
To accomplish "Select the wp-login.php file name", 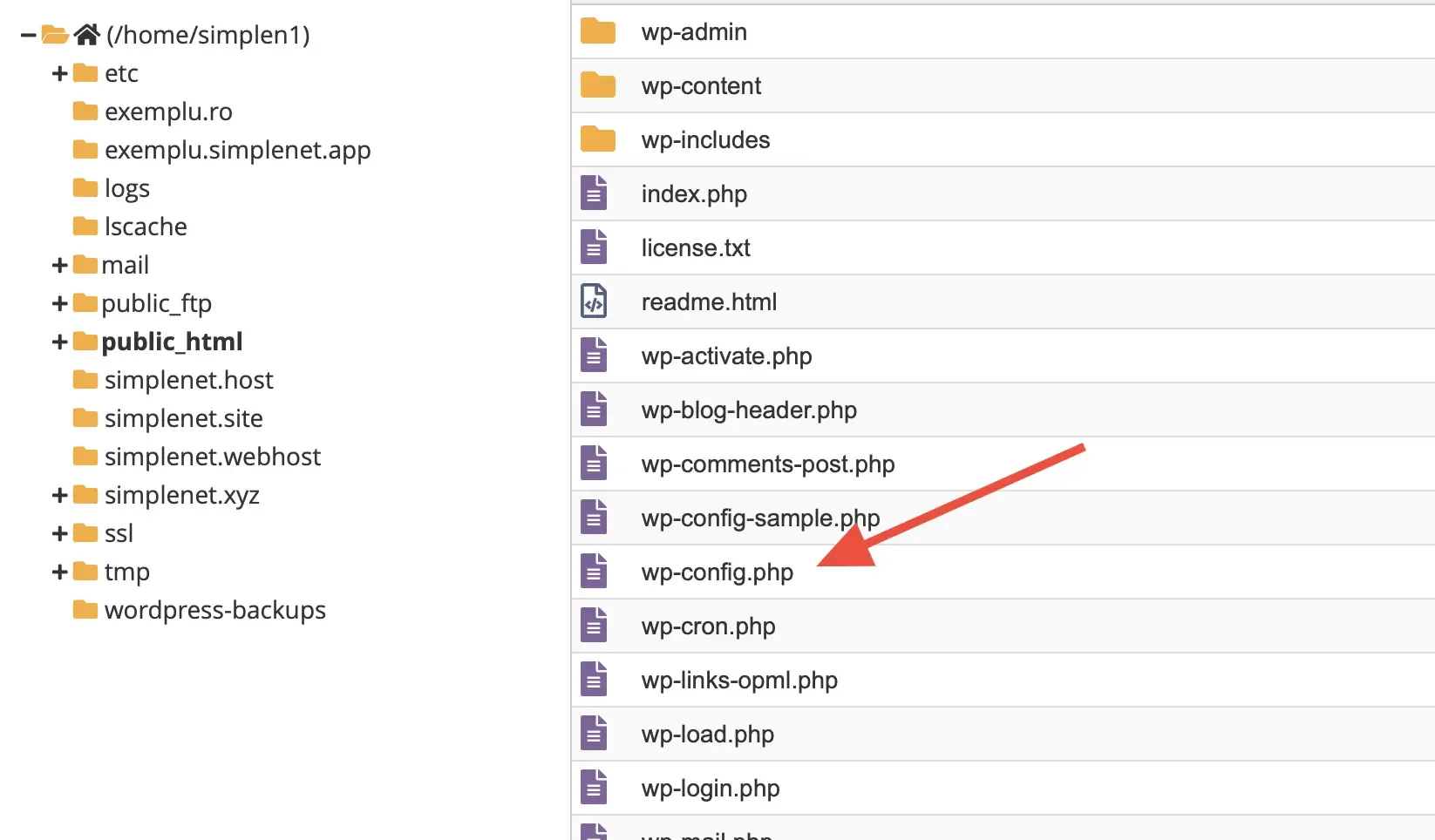I will (x=711, y=789).
